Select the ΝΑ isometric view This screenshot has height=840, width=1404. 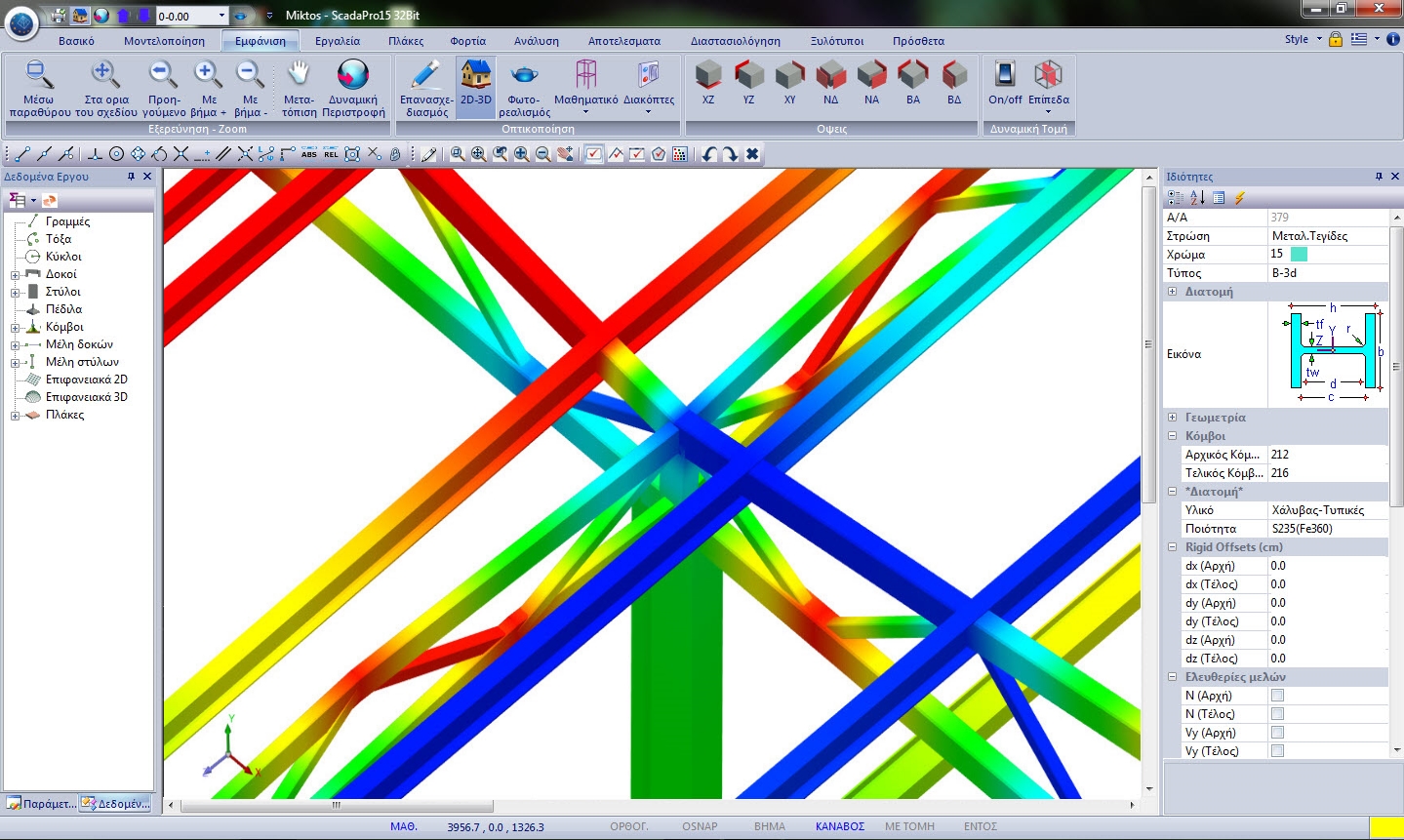click(x=871, y=74)
